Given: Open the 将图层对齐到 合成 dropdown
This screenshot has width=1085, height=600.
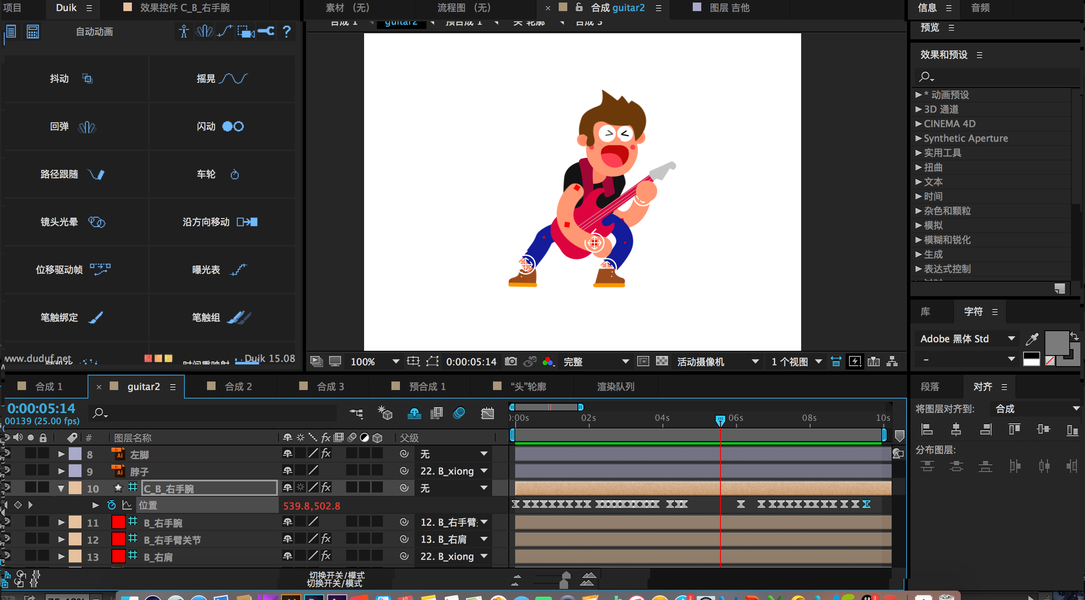Looking at the screenshot, I should tap(1036, 409).
